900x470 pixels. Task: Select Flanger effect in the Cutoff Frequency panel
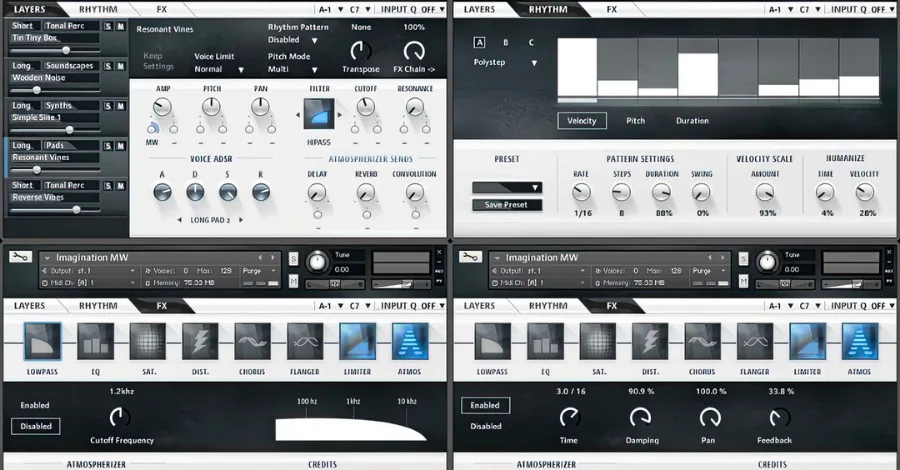tap(305, 341)
